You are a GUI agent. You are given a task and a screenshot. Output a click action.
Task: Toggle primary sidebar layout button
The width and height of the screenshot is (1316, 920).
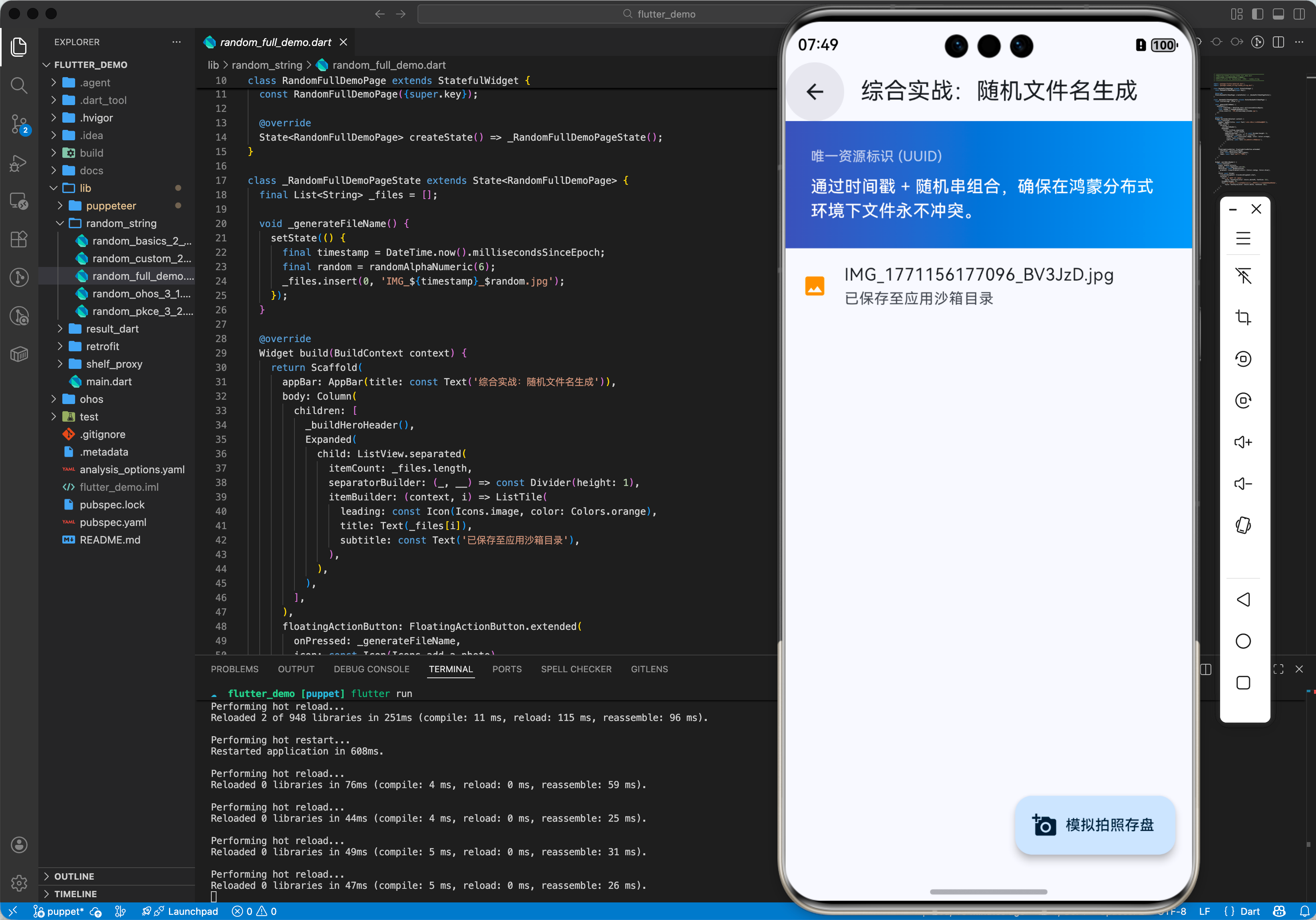click(1258, 14)
